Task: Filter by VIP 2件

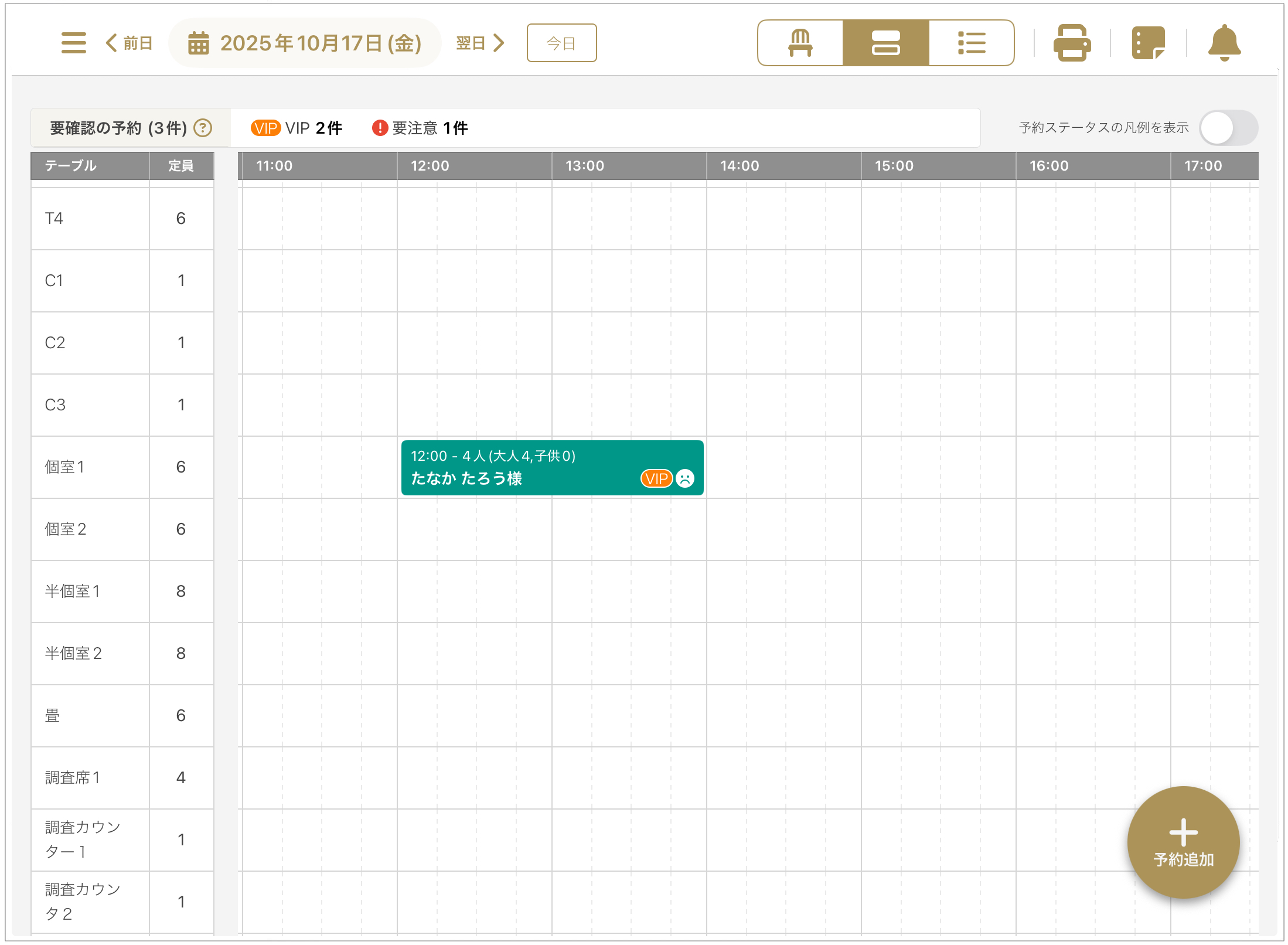Action: (297, 128)
